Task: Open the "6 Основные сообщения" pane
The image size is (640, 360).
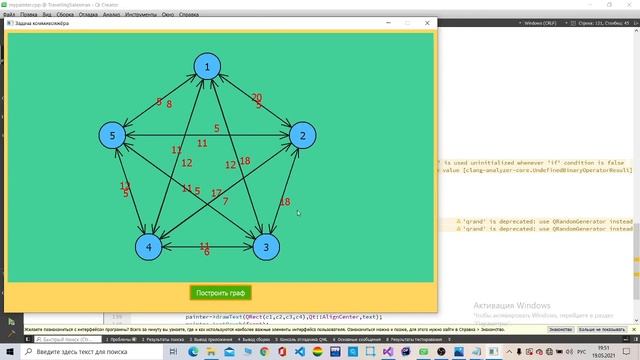Action: [357, 339]
